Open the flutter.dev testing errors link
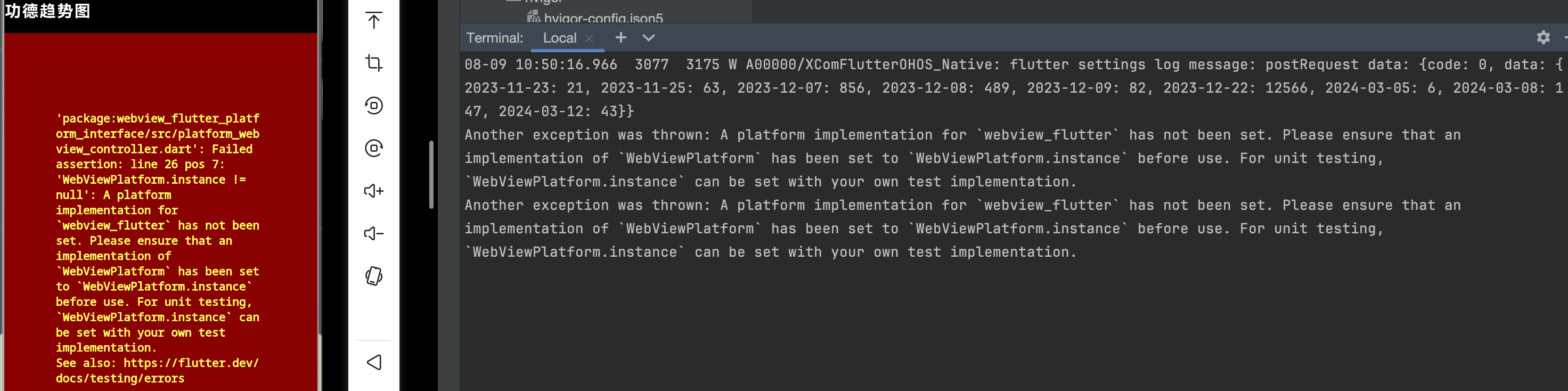Viewport: 1568px width, 391px height. pos(157,370)
